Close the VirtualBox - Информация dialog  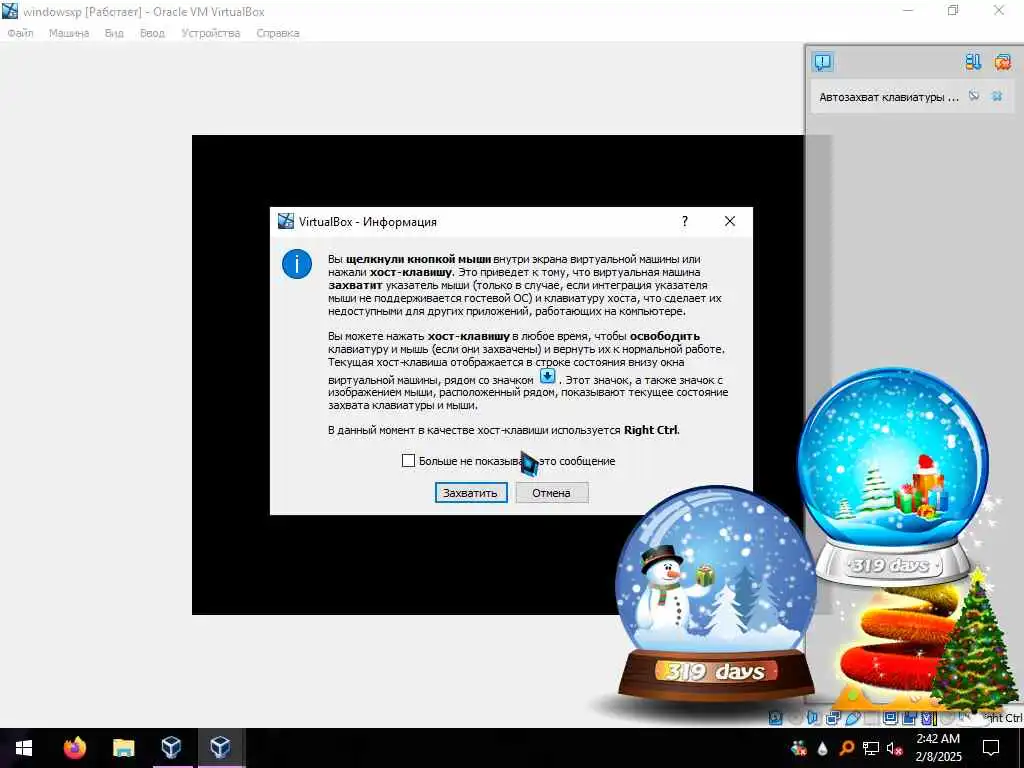pyautogui.click(x=729, y=221)
